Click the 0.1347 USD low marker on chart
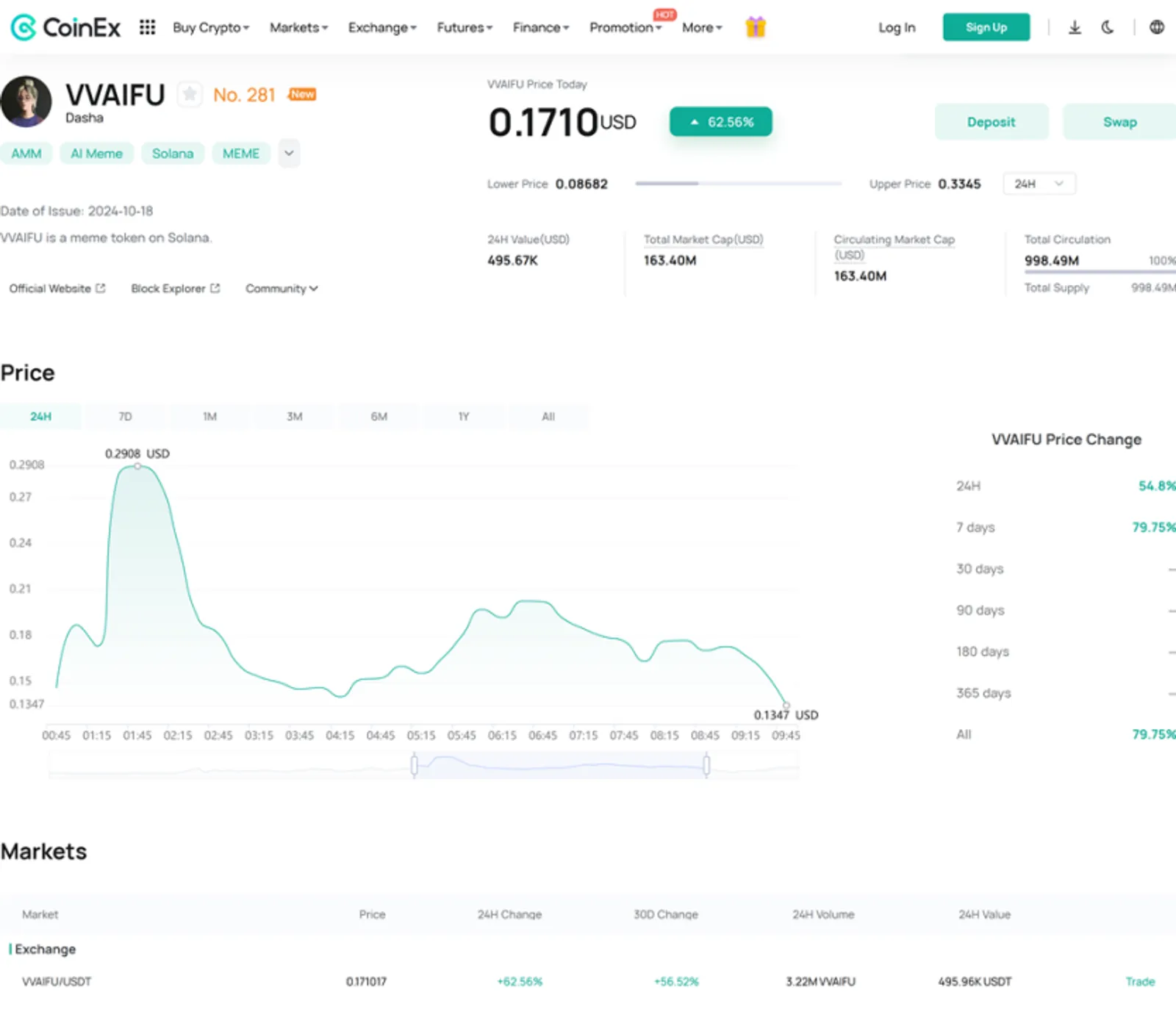The image size is (1176, 1015). (786, 705)
